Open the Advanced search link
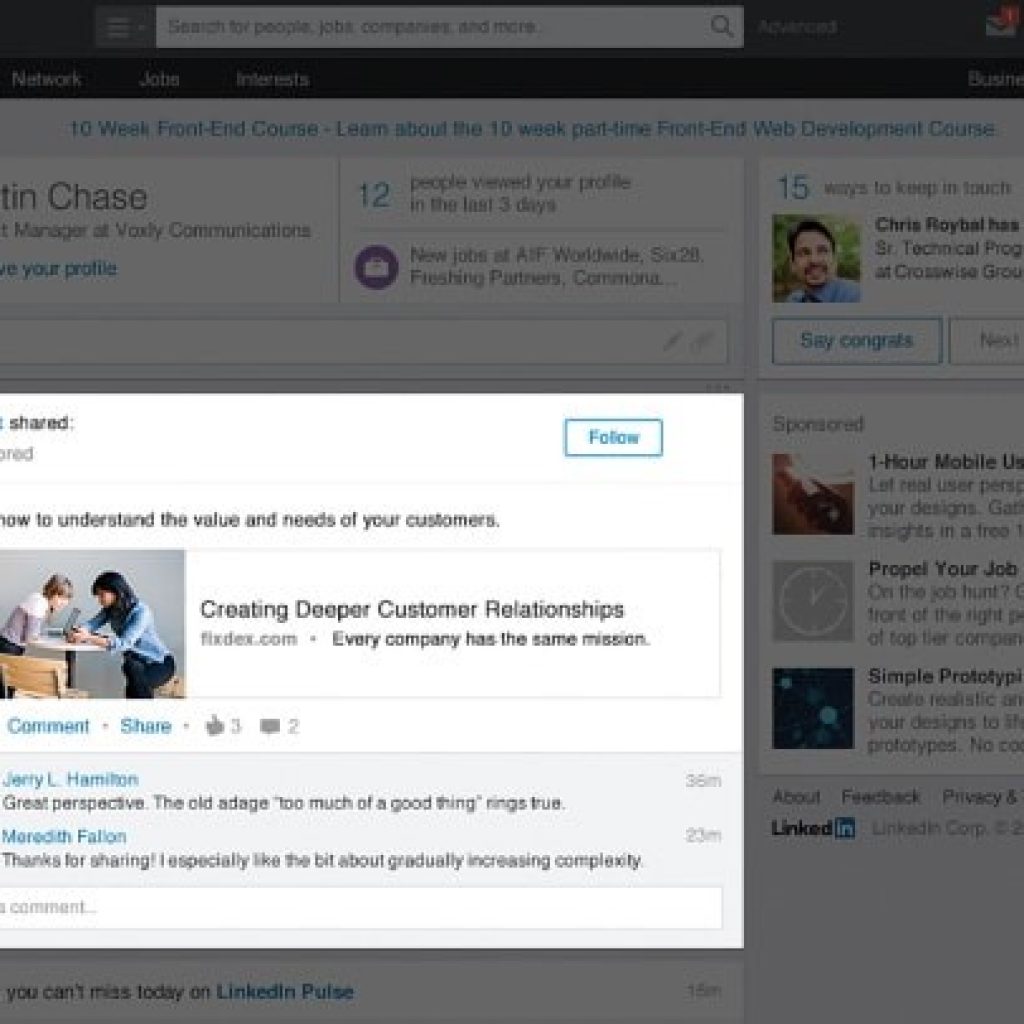Image resolution: width=1024 pixels, height=1024 pixels. pos(797,27)
